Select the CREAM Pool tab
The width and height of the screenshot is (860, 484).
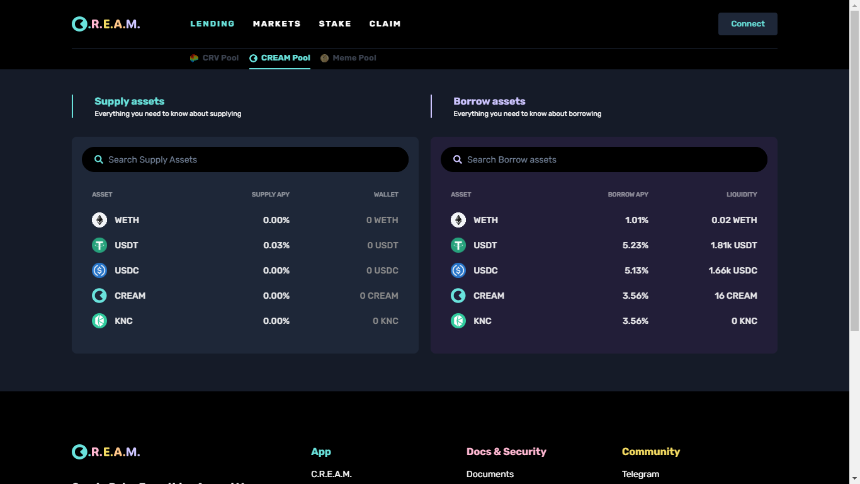coord(280,58)
